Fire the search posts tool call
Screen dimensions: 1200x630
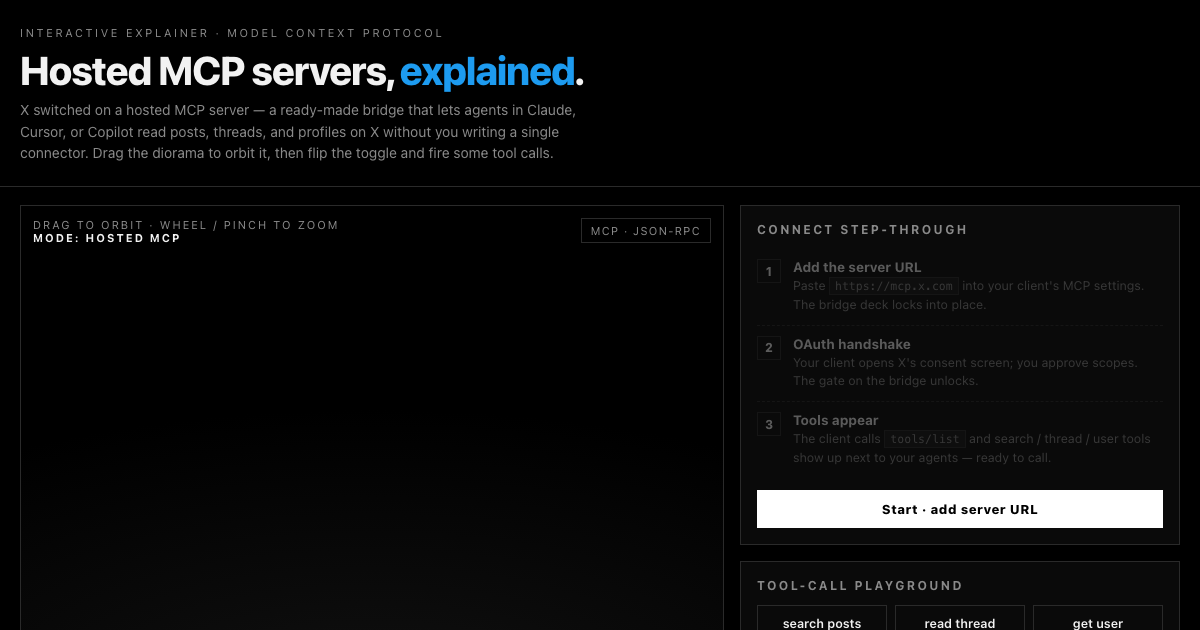pyautogui.click(x=822, y=618)
